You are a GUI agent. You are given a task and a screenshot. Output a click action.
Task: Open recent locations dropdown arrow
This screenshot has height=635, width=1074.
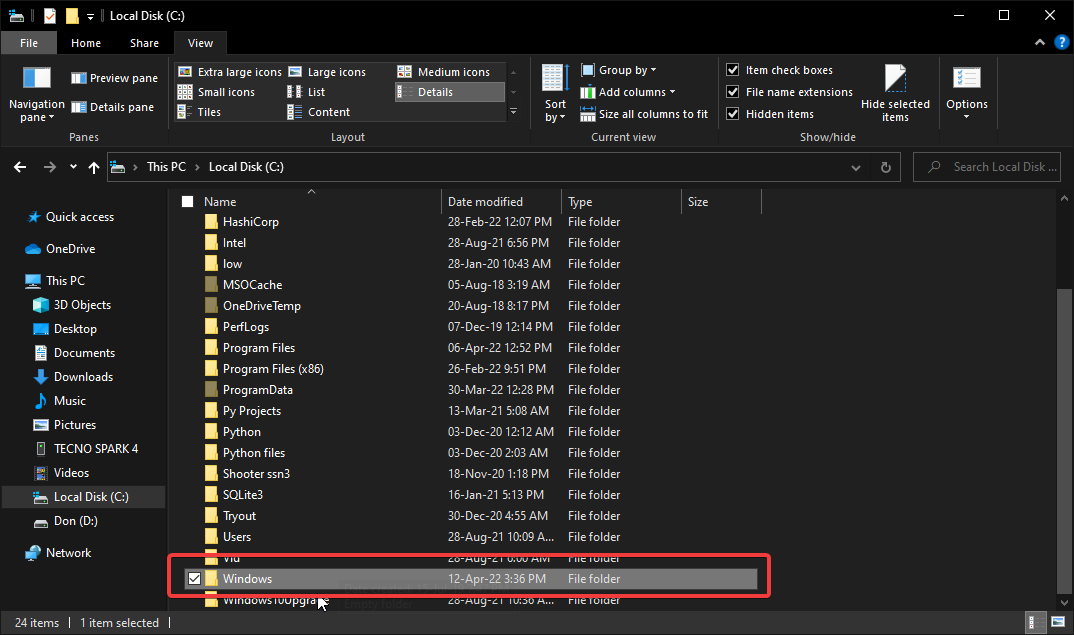pyautogui.click(x=73, y=167)
